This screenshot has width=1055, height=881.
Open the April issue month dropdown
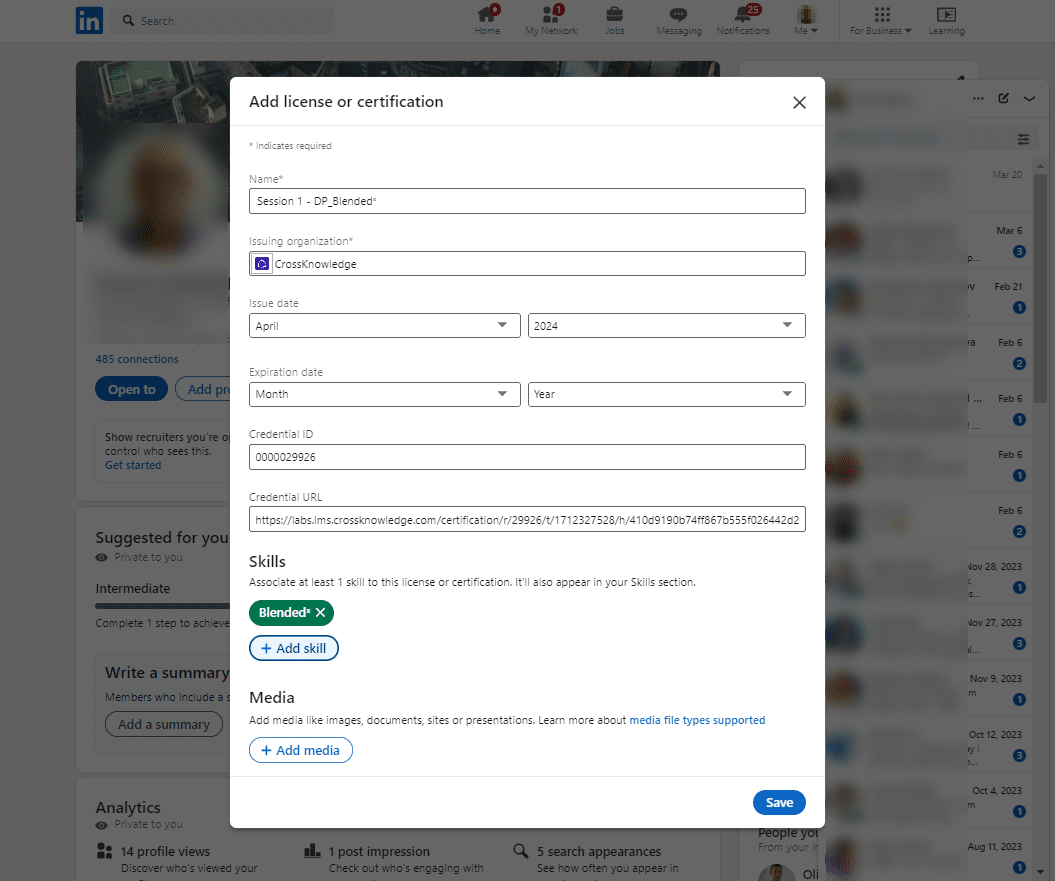384,325
